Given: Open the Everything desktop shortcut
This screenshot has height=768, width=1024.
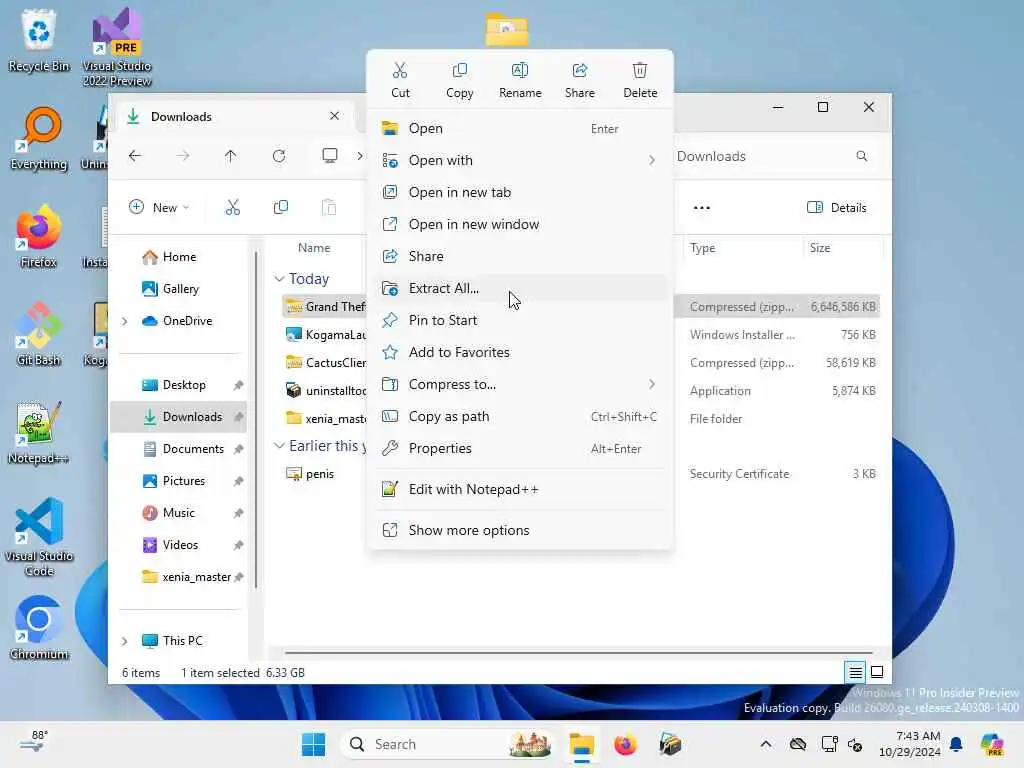Looking at the screenshot, I should [39, 139].
